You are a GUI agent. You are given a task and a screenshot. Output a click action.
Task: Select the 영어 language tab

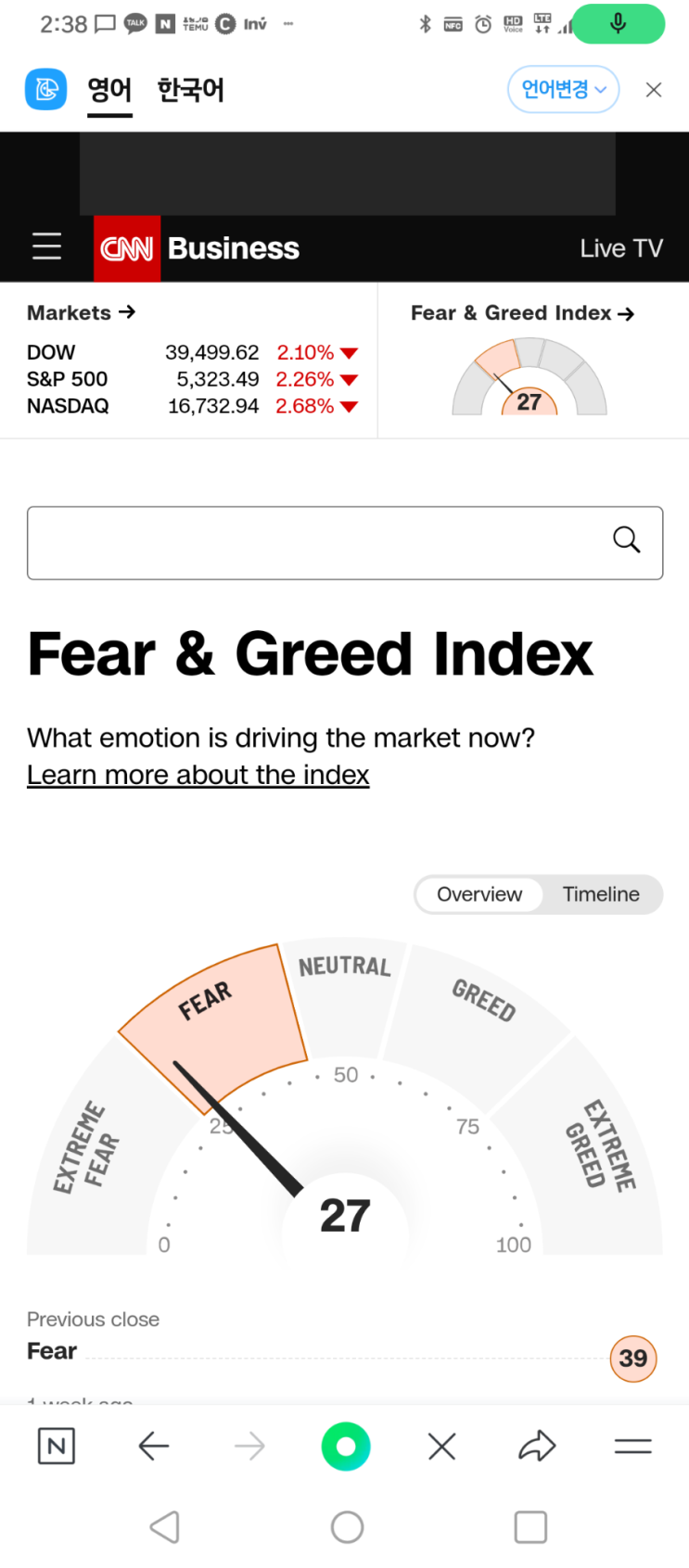[109, 90]
